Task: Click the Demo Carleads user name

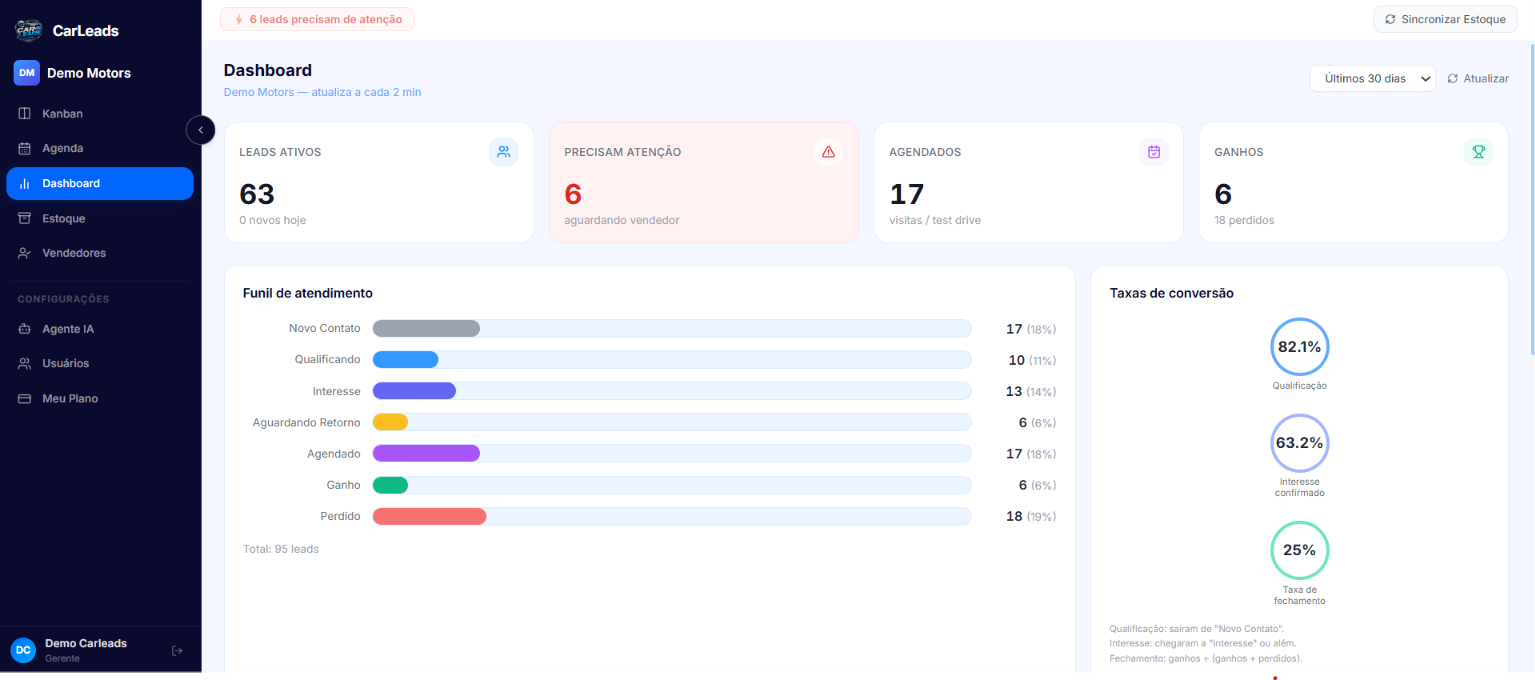Action: pyautogui.click(x=86, y=643)
